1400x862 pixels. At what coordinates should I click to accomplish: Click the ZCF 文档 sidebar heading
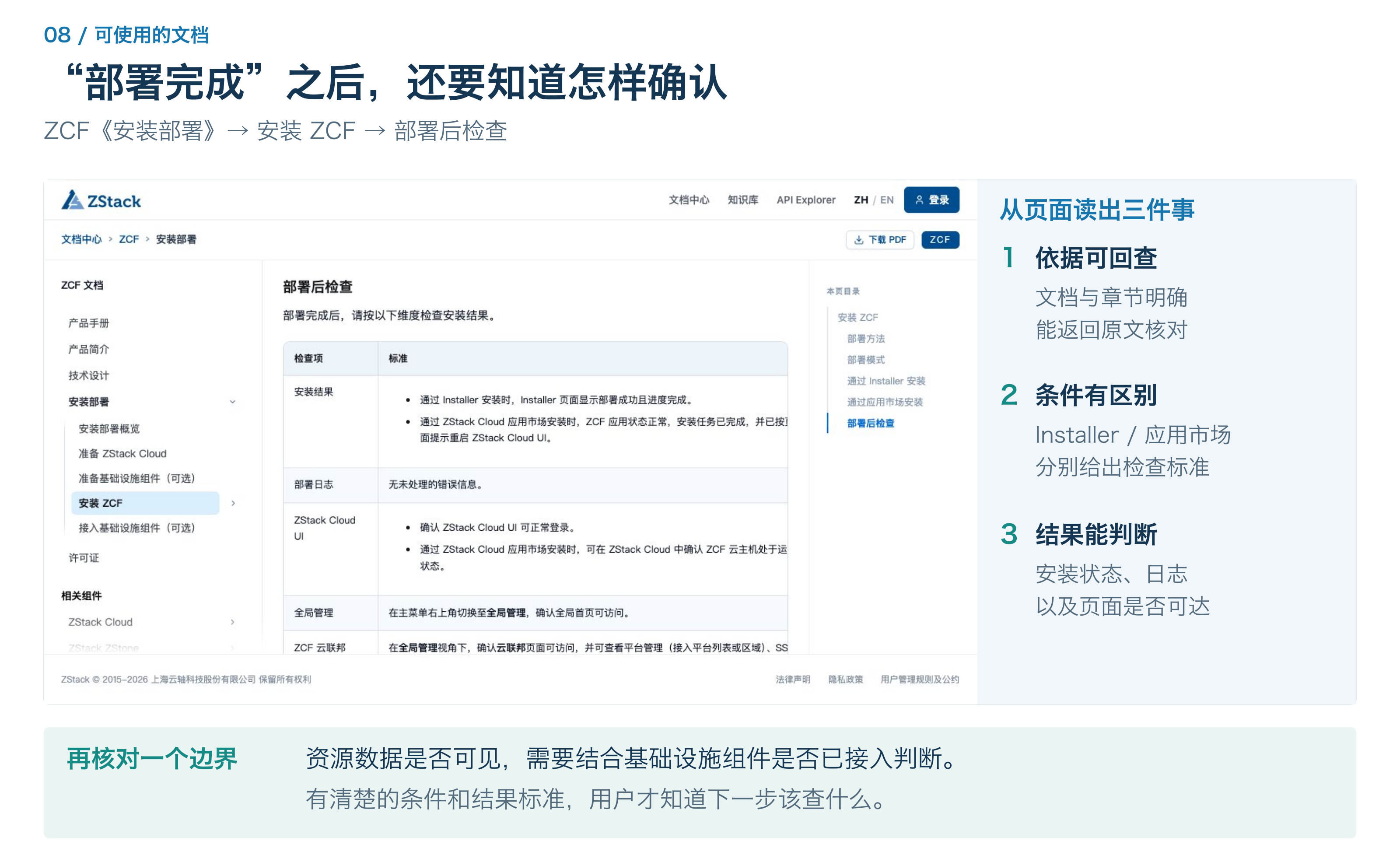pos(82,285)
